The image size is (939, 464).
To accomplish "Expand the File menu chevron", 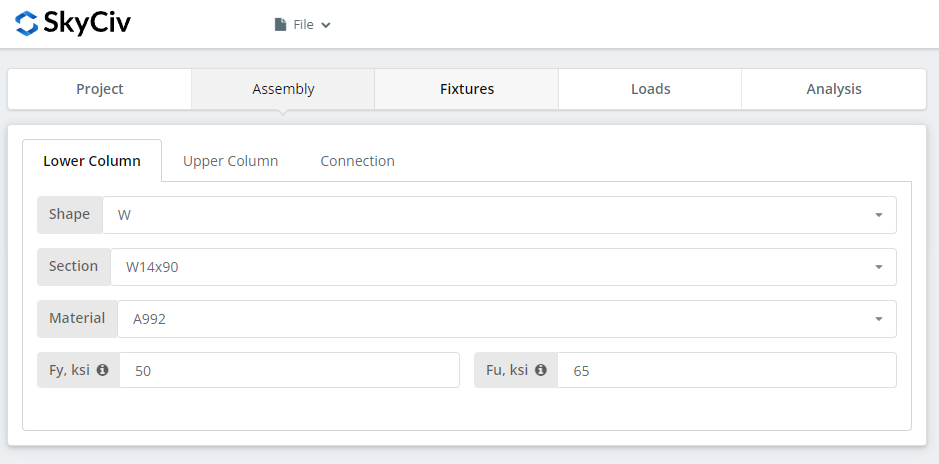I will coord(326,25).
